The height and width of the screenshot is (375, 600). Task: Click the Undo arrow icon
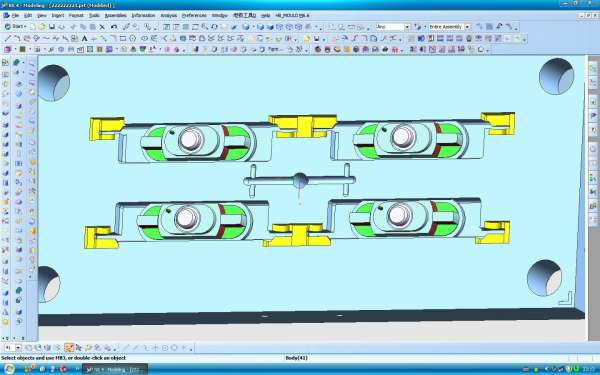click(114, 27)
